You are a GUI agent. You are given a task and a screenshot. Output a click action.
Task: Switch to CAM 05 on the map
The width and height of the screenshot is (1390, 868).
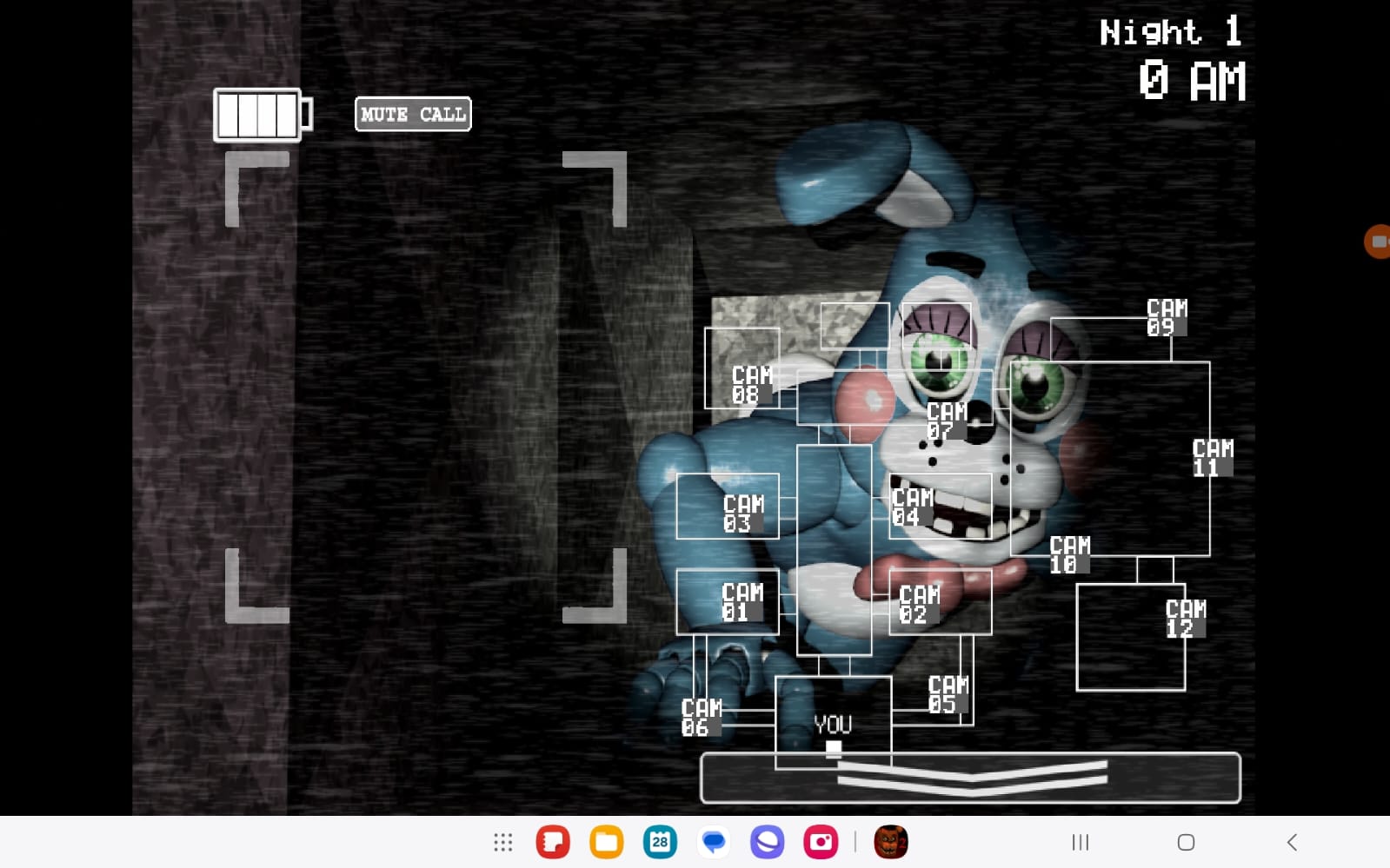(948, 694)
